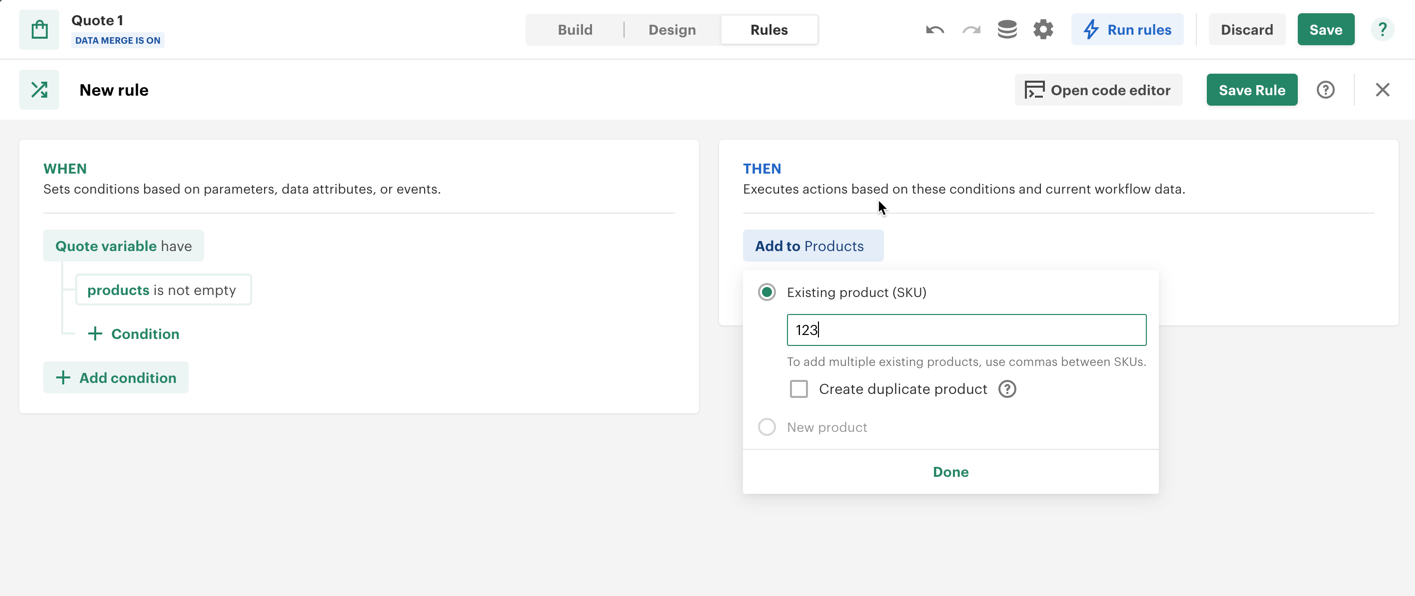Click the green crossed-arrows rule icon
This screenshot has width=1415, height=596.
39,89
